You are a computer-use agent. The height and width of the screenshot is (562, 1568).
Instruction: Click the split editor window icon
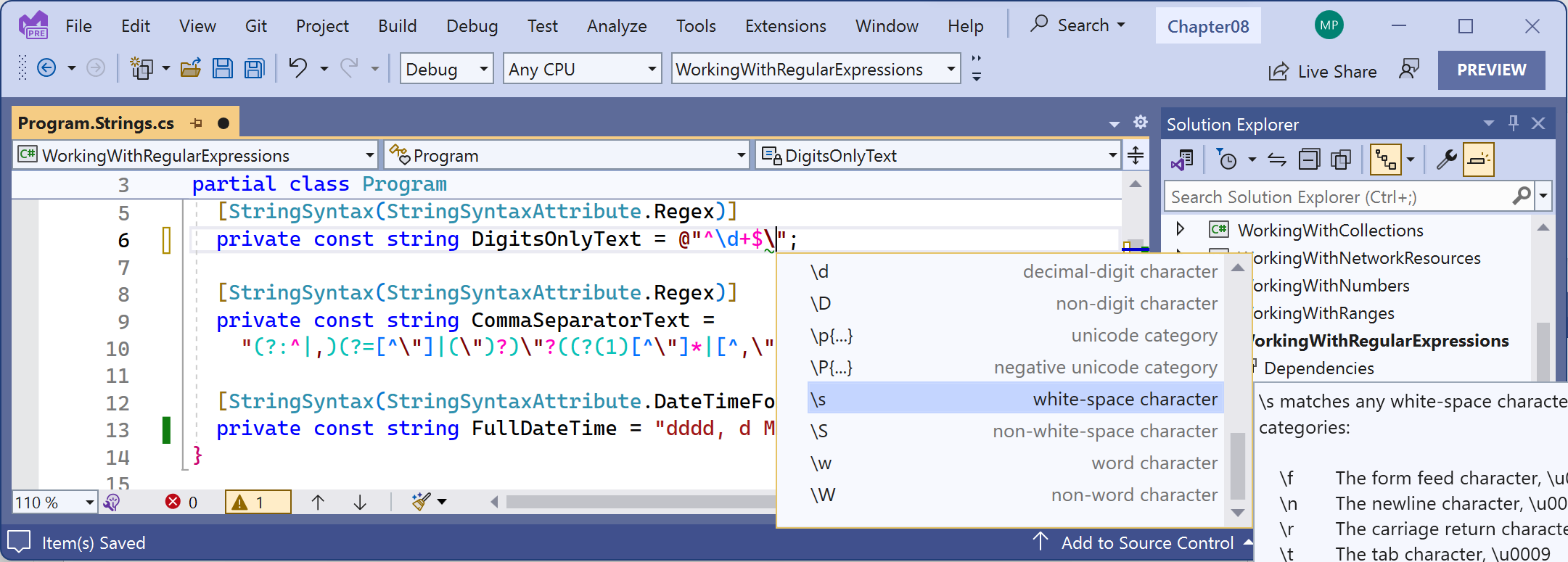(x=1136, y=154)
